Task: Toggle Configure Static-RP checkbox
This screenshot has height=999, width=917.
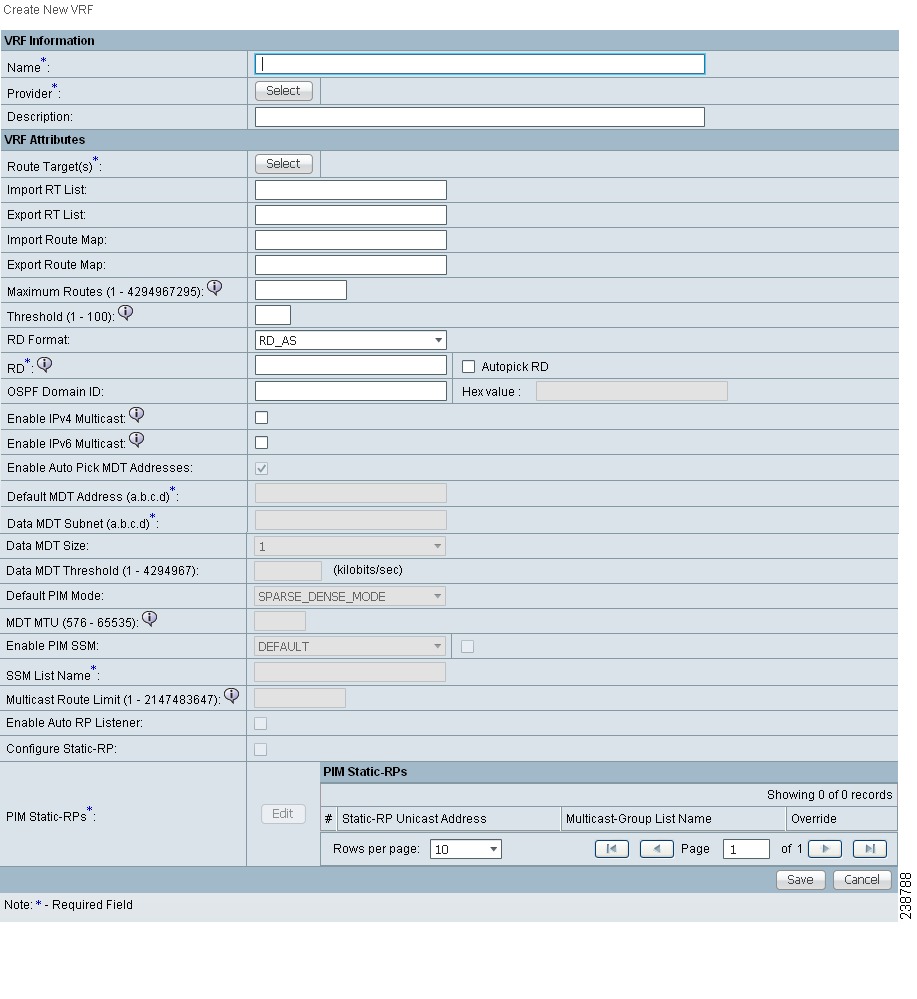Action: pos(261,749)
